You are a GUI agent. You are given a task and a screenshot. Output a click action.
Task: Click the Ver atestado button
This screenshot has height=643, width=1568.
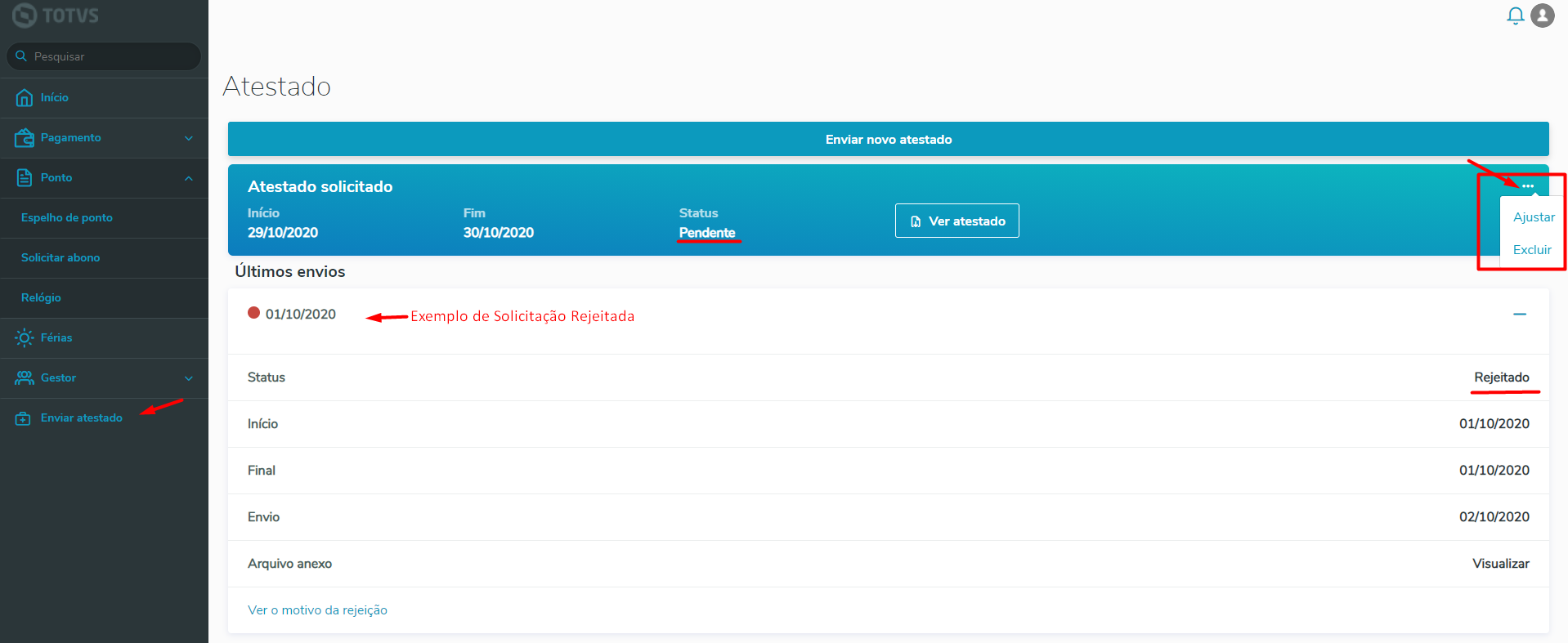click(x=957, y=221)
